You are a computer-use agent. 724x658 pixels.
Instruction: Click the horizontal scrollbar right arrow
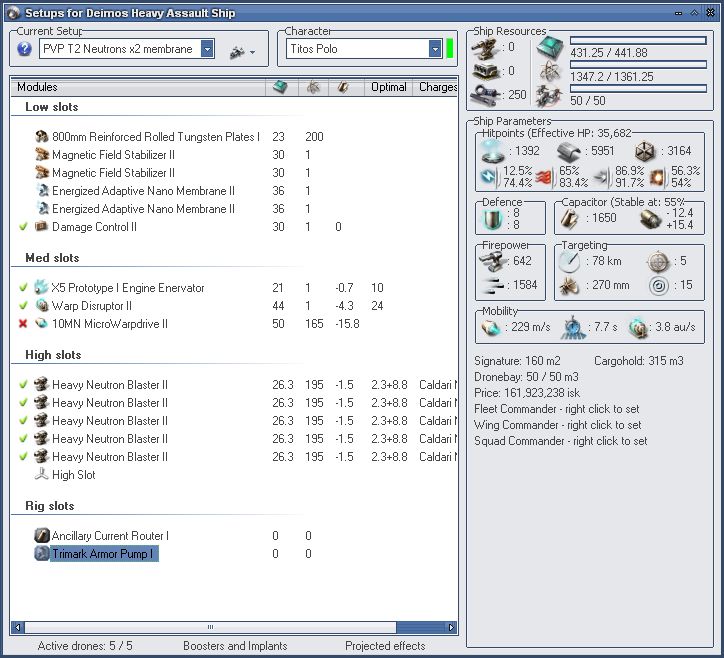(451, 627)
